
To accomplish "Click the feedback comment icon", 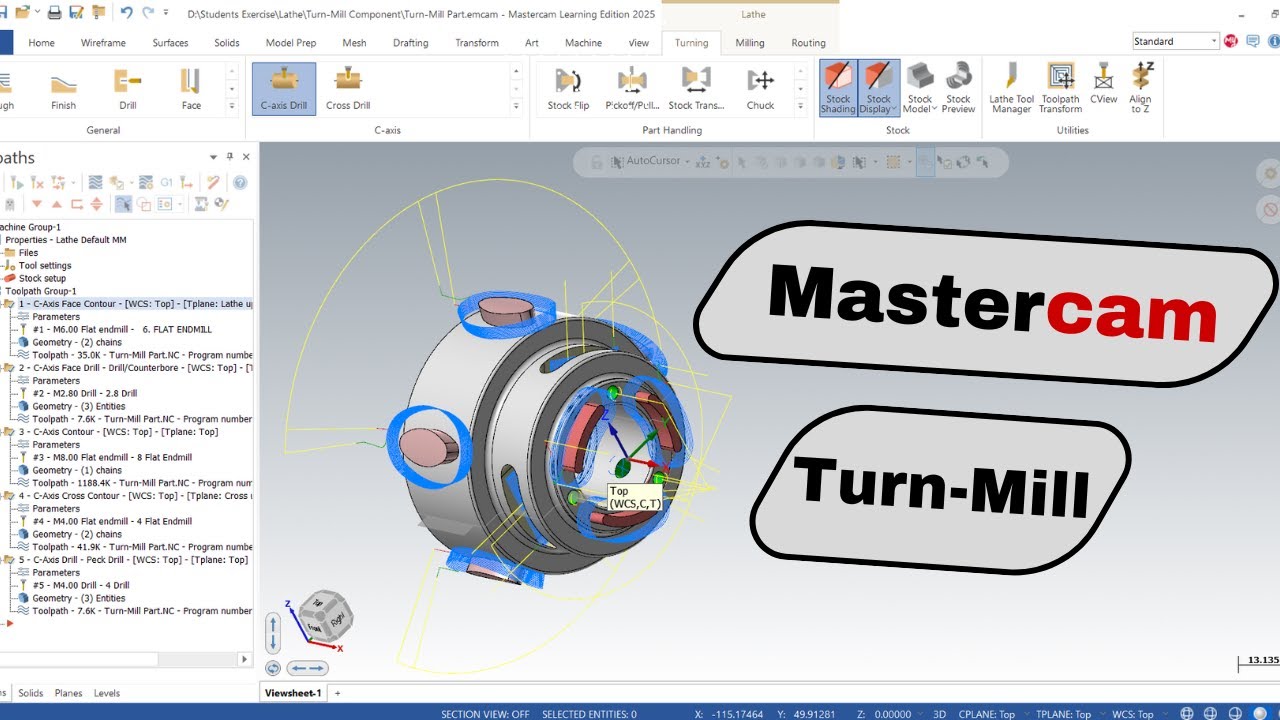I will pos(1252,41).
